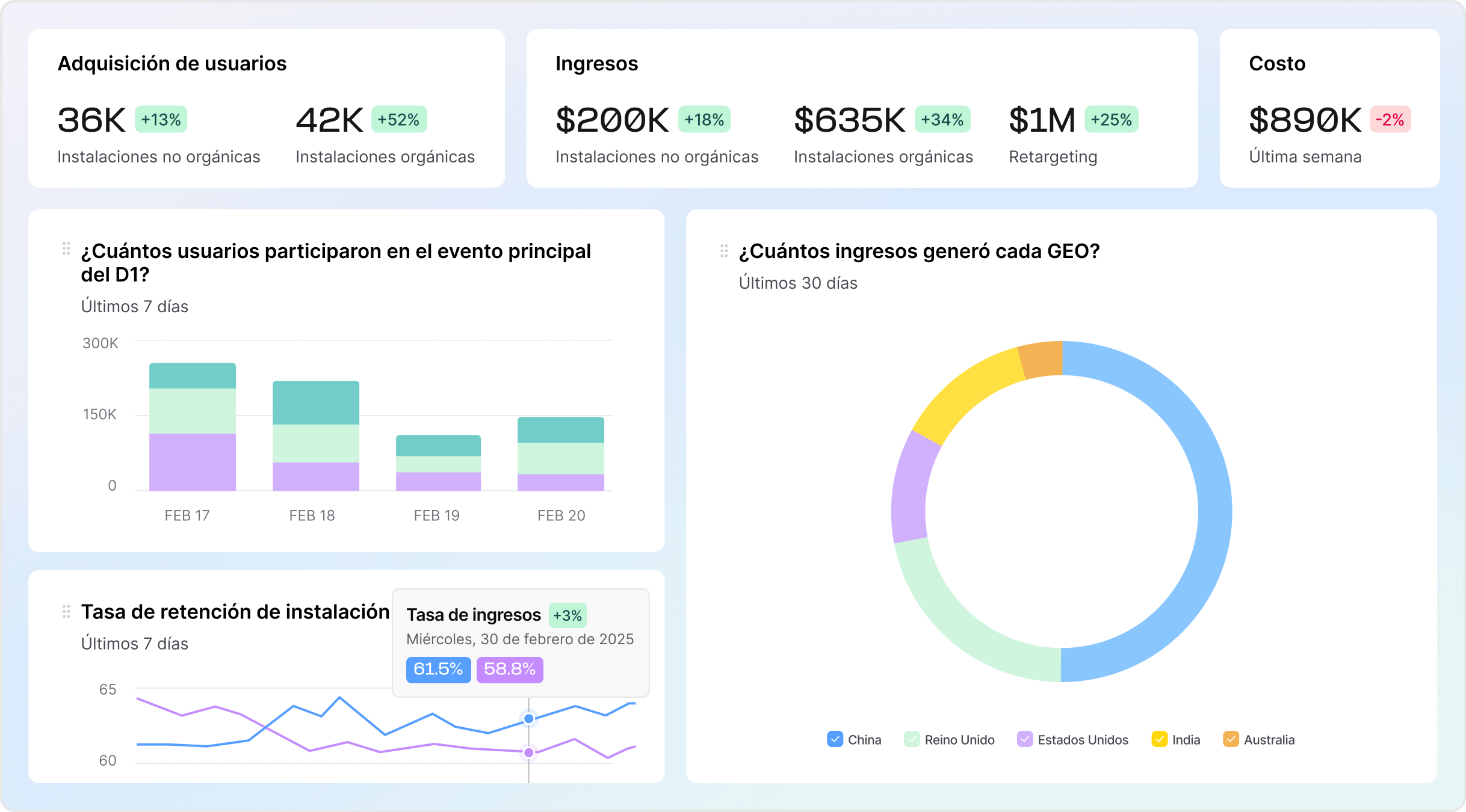Click the +13% non-organic installs badge
This screenshot has width=1466, height=812.
[161, 120]
